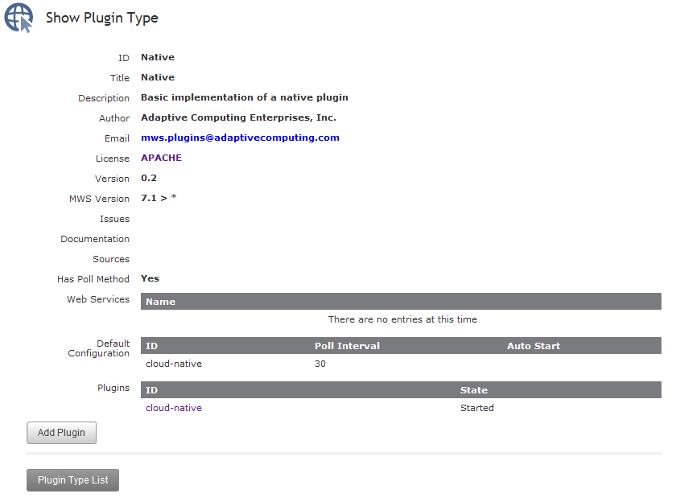Click the mws.plugins@adaptivecomputing.com email link

(x=240, y=138)
